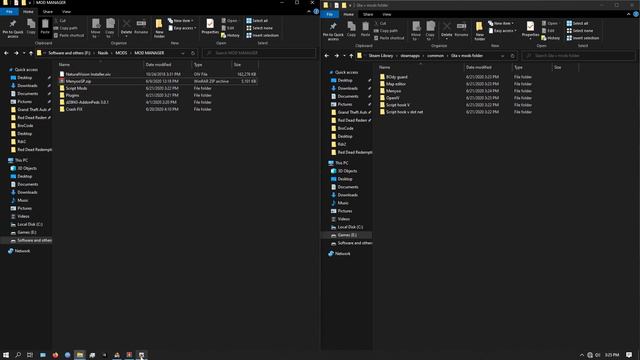Click the Delete icon in MOD MANAGER ribbon
This screenshot has width=640, height=360.
coord(127,27)
